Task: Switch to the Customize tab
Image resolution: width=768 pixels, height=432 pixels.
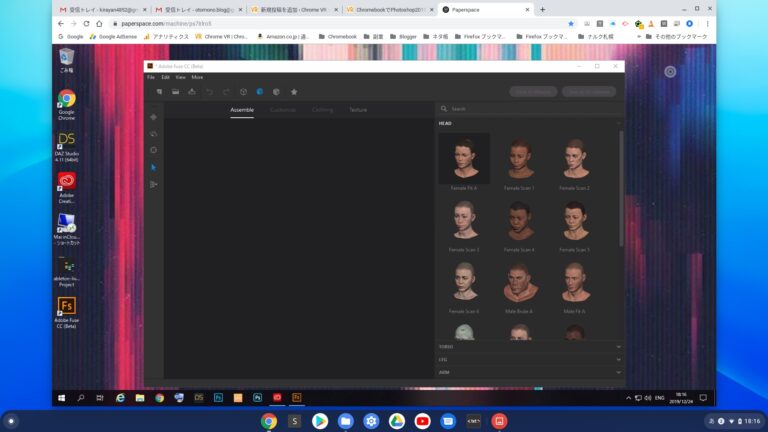Action: pos(283,110)
